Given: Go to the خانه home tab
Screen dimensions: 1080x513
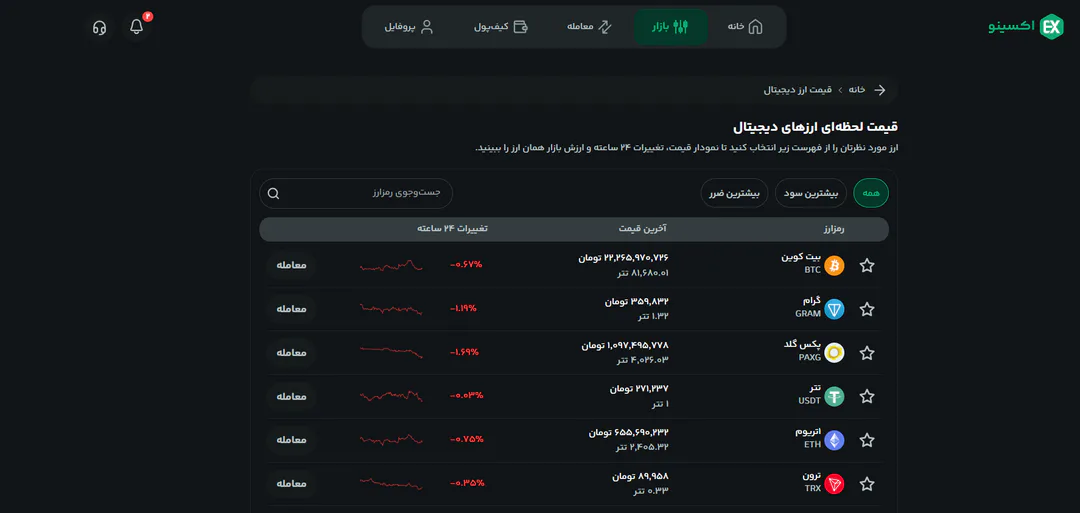Looking at the screenshot, I should (x=745, y=27).
